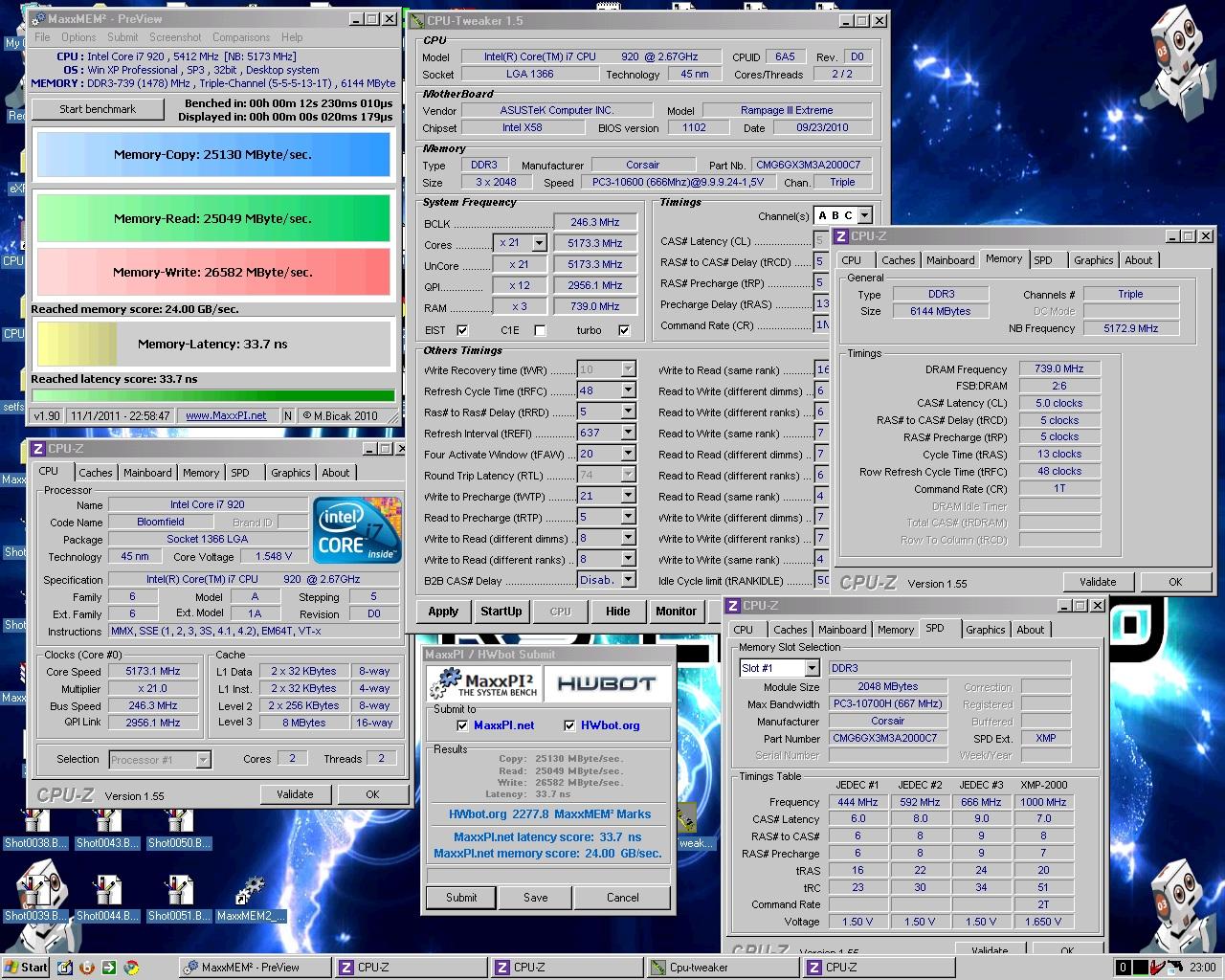
Task: Open the Refresh Cycle Time (tRFC) dropdown
Action: point(628,391)
